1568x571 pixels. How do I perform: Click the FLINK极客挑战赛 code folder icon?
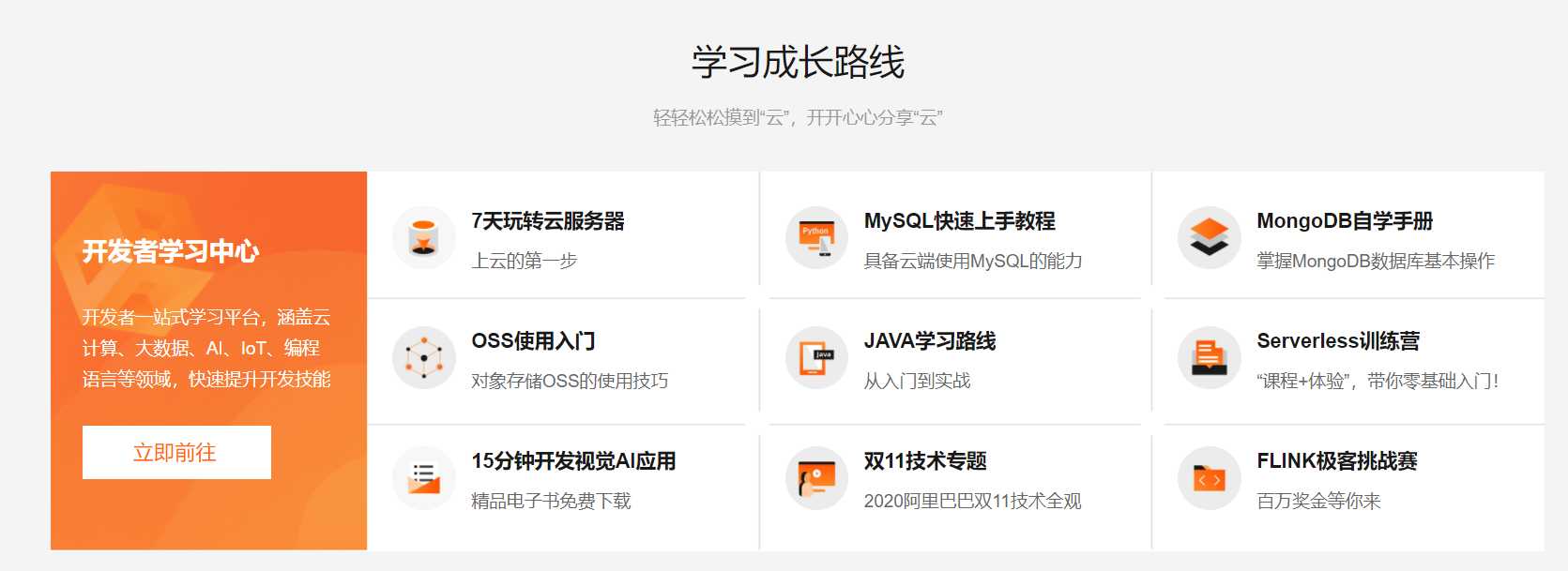click(1210, 478)
